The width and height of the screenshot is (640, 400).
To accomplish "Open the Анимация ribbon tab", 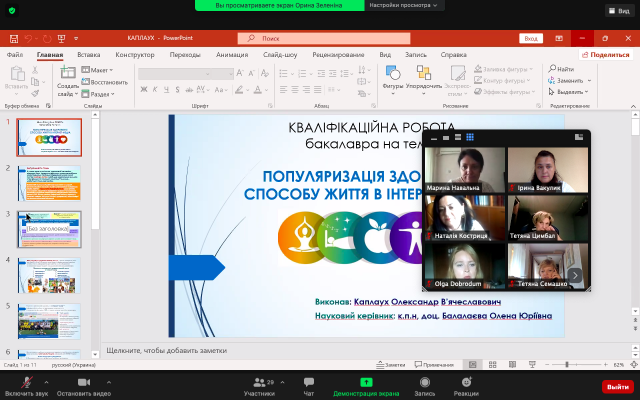I will (x=231, y=55).
